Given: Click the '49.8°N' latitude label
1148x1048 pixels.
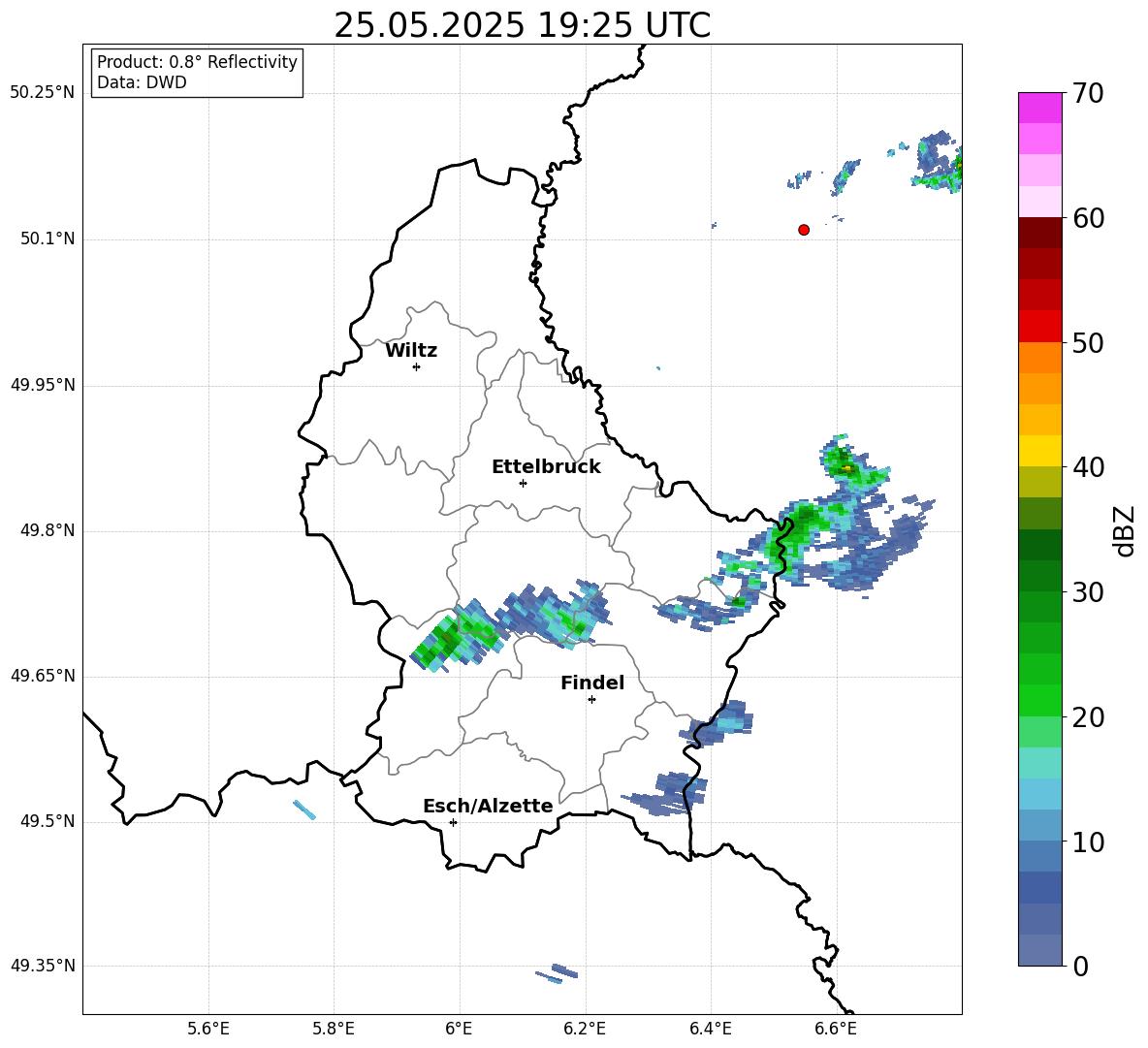Looking at the screenshot, I should 48,530.
